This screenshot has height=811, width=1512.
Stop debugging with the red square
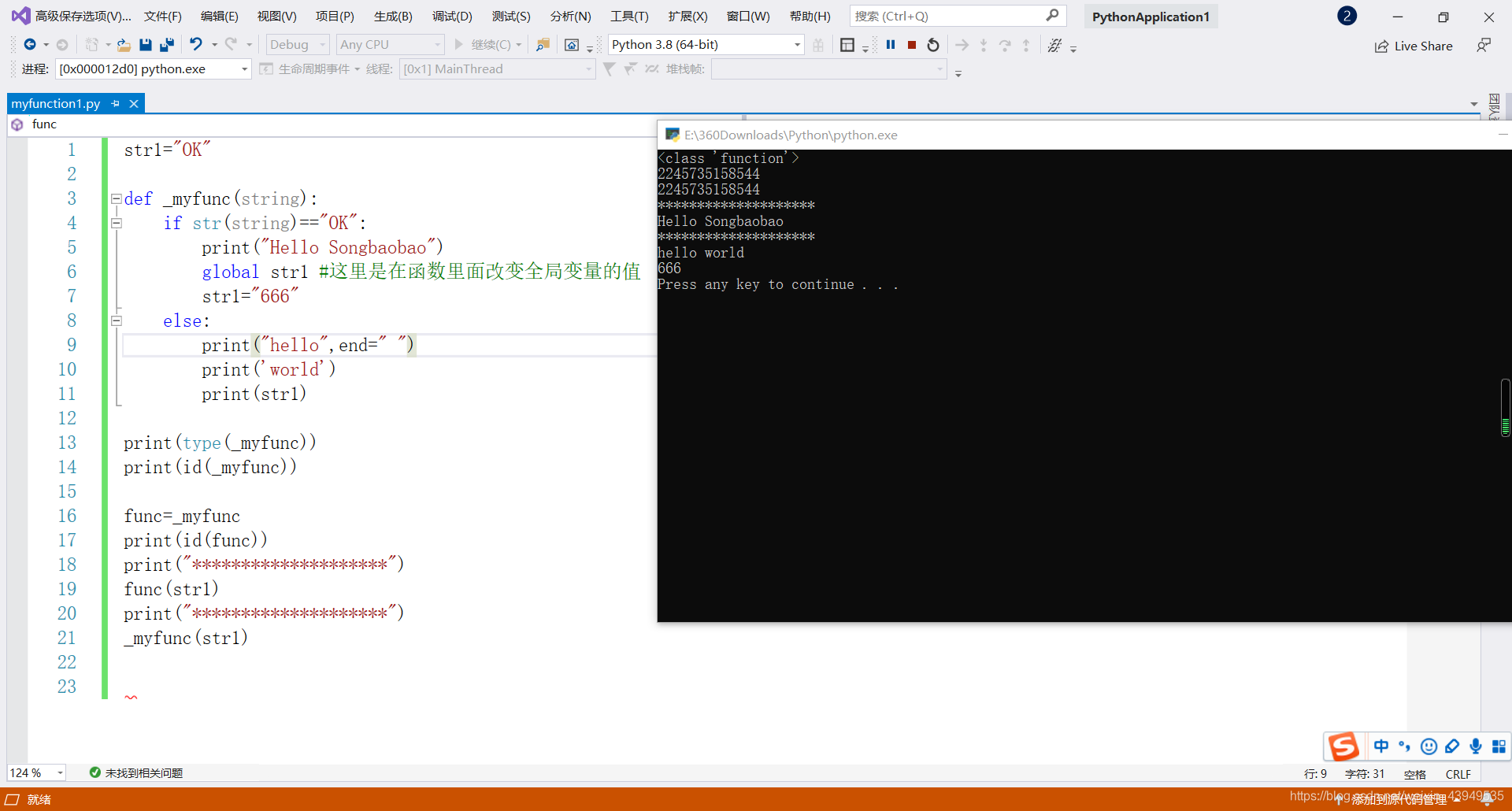(x=912, y=45)
